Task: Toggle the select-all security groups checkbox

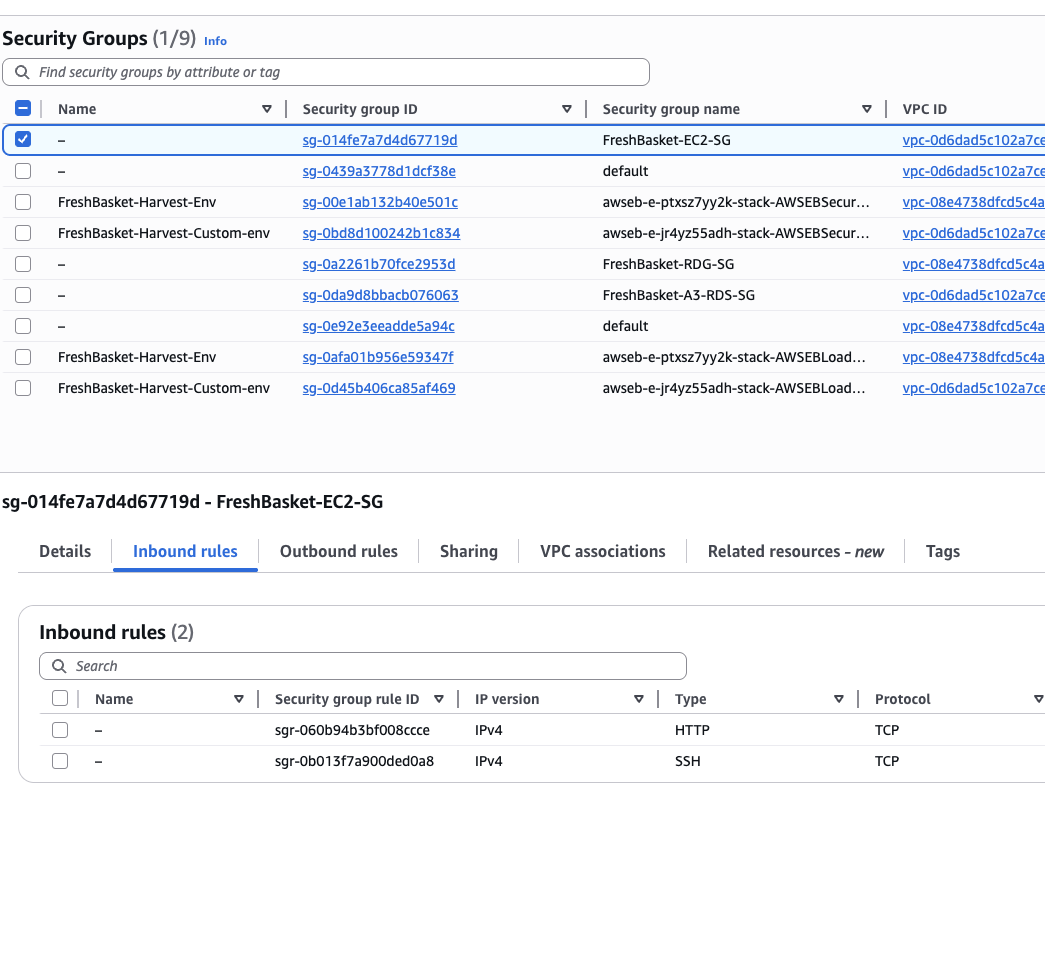Action: click(23, 108)
